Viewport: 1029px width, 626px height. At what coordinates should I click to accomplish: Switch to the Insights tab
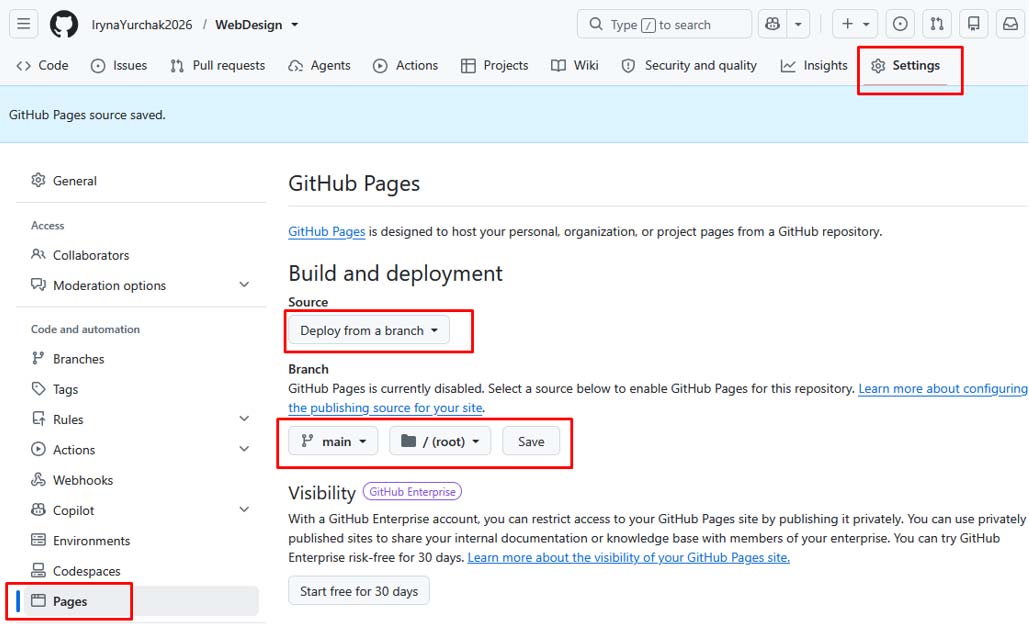pos(814,66)
